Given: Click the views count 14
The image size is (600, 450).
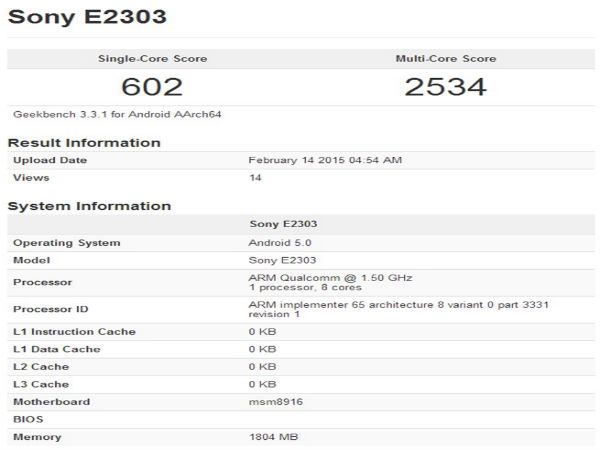Looking at the screenshot, I should click(255, 178).
